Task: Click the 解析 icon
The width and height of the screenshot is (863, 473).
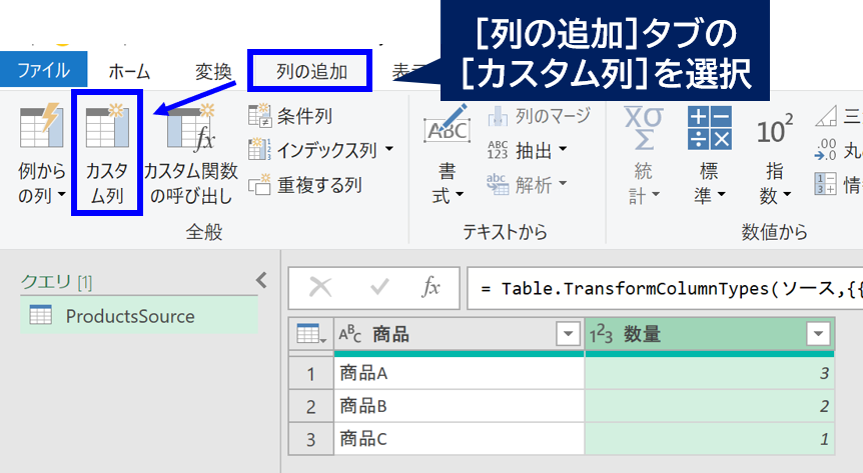Action: coord(498,184)
